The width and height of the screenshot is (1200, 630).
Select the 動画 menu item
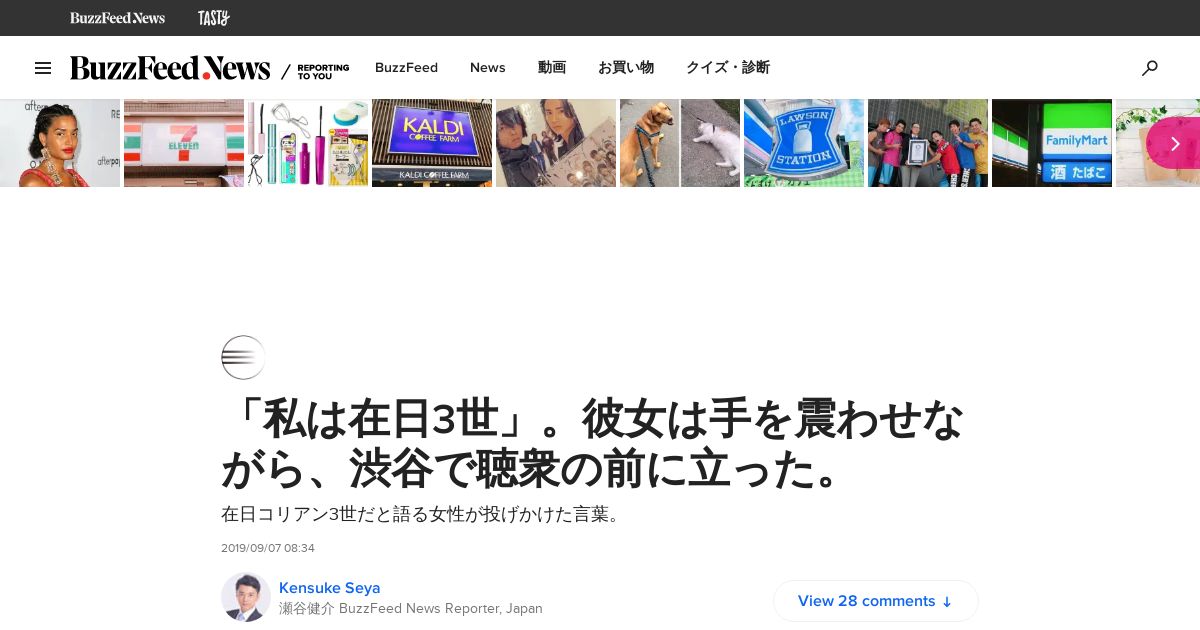[x=552, y=68]
